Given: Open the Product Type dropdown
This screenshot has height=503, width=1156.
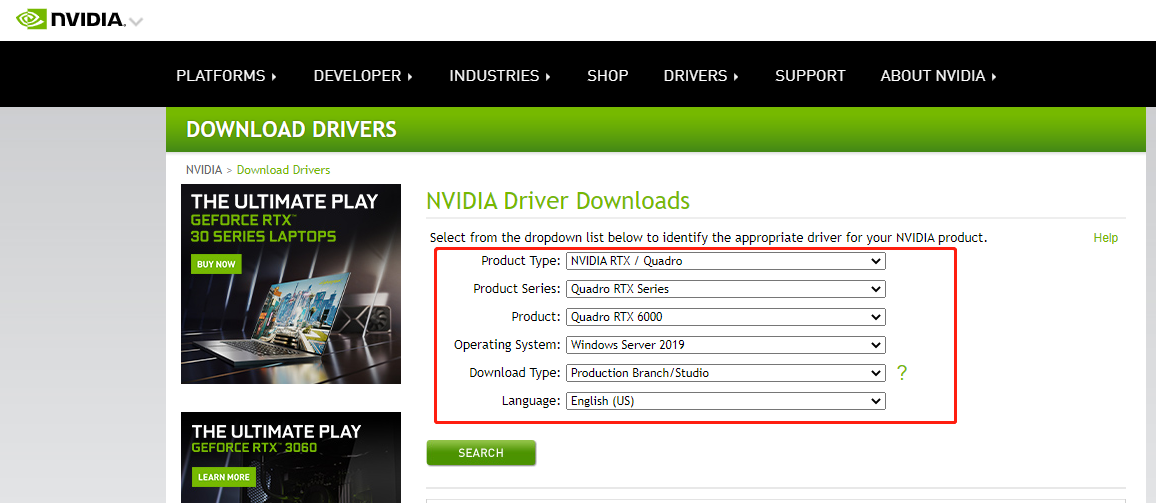Looking at the screenshot, I should (725, 261).
